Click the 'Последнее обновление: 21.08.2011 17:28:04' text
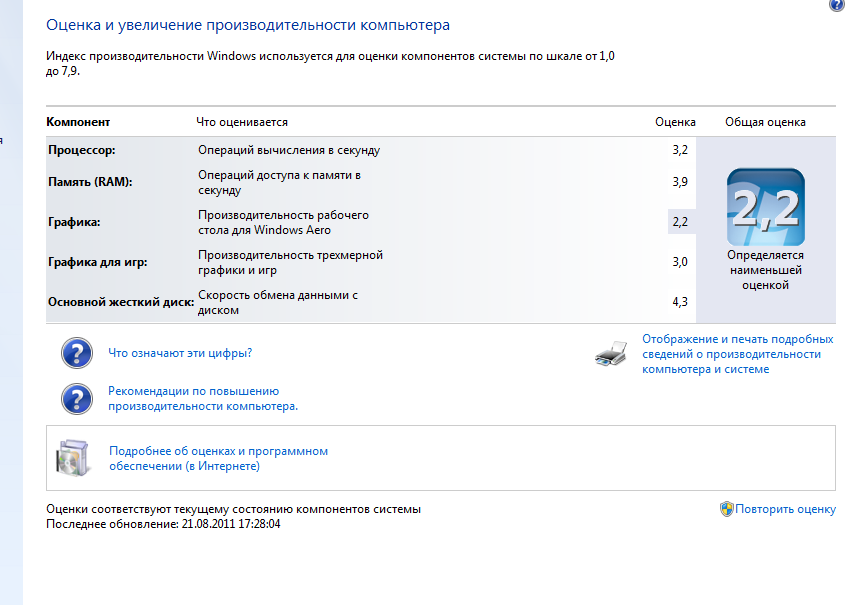The height and width of the screenshot is (605, 846). point(163,524)
